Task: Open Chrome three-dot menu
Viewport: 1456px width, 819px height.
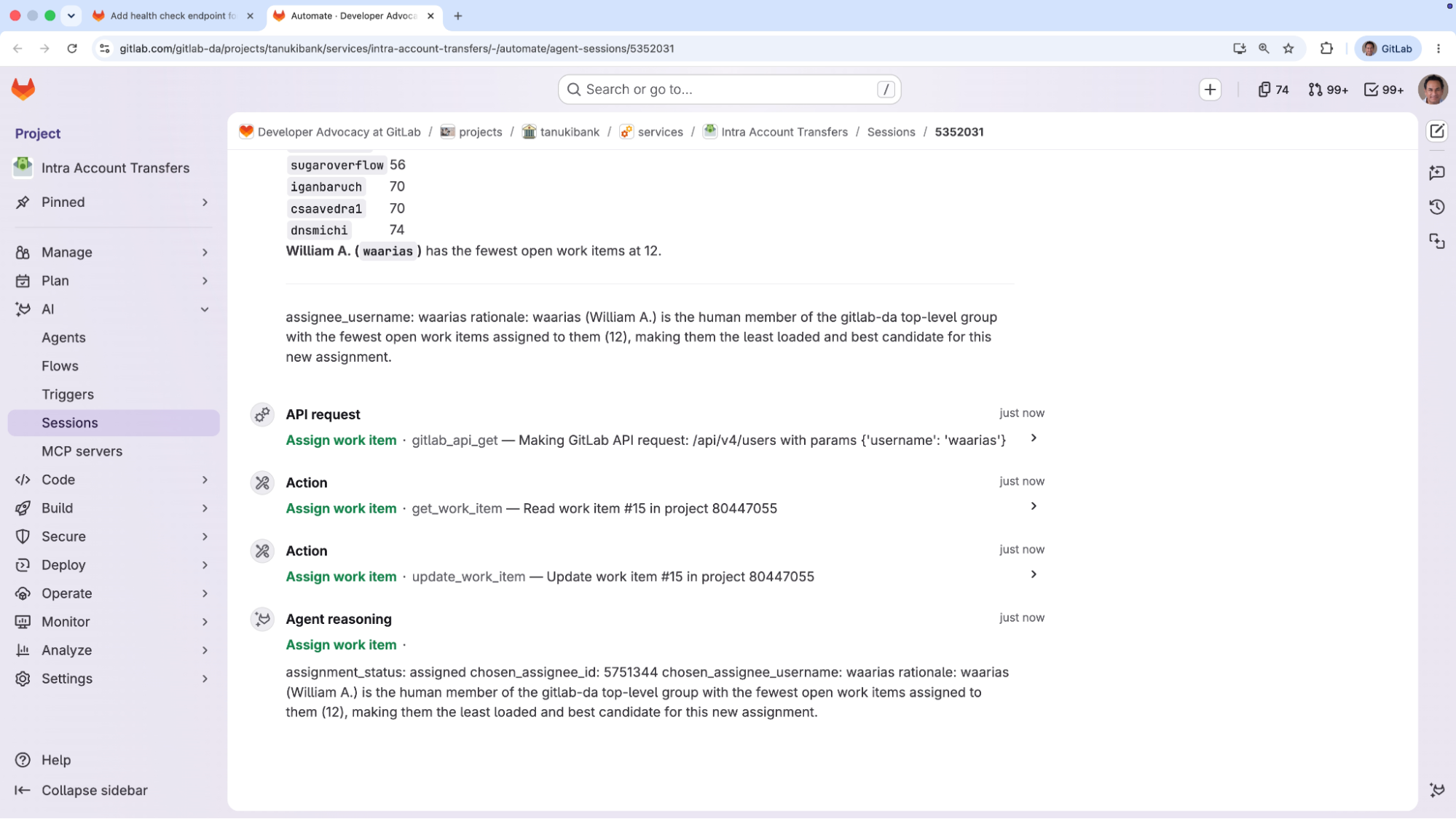Action: 1438,49
